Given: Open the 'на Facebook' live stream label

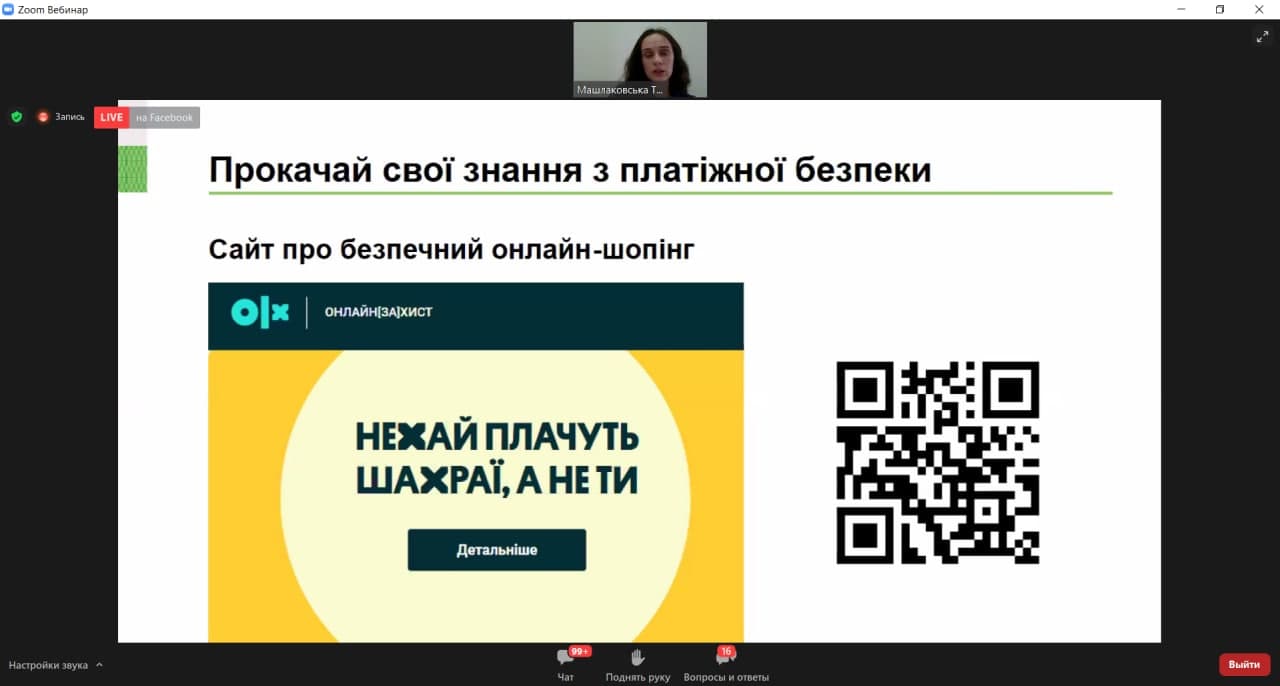Looking at the screenshot, I should point(165,118).
